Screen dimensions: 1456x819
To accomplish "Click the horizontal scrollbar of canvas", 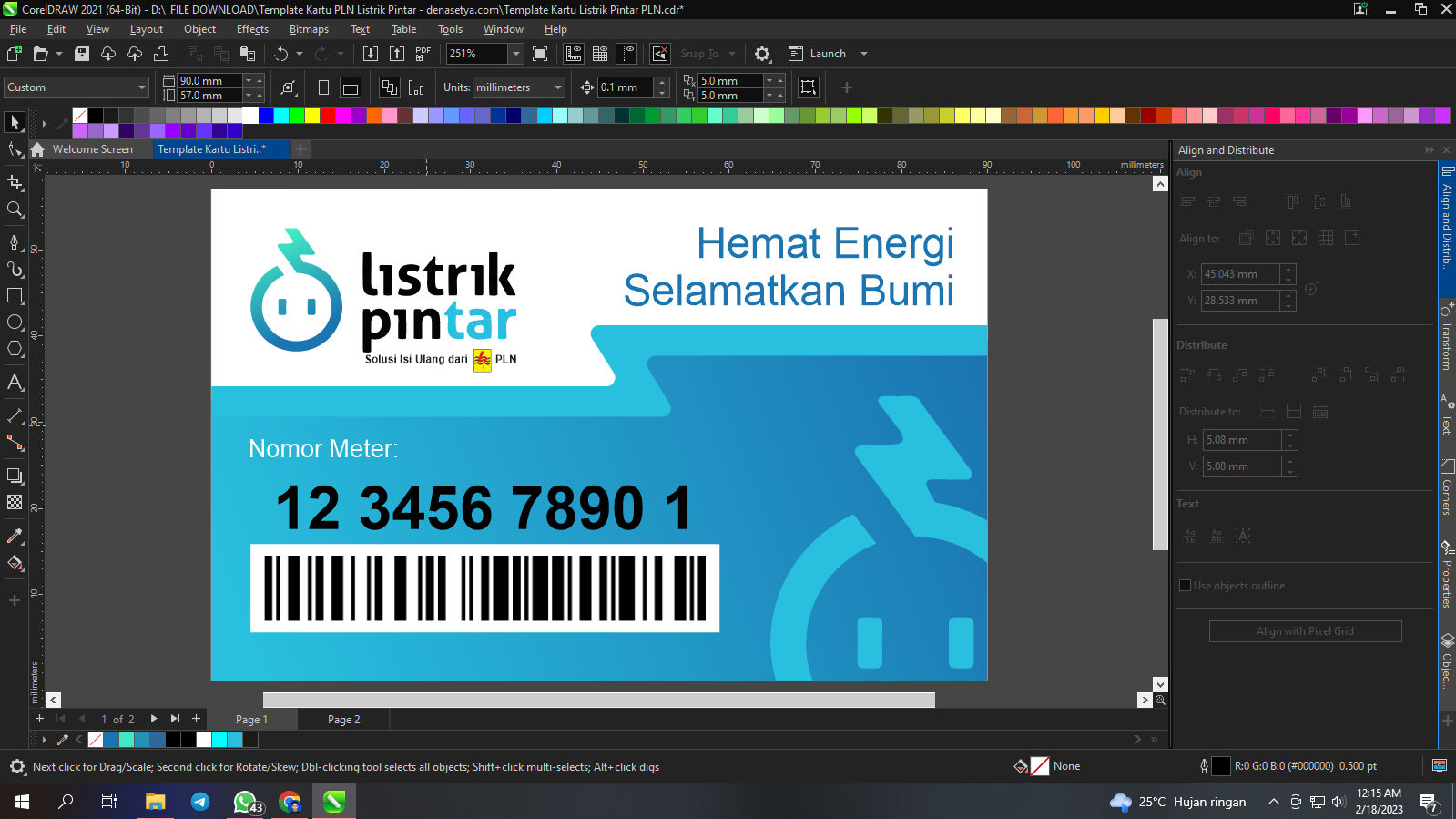I will coord(598,700).
